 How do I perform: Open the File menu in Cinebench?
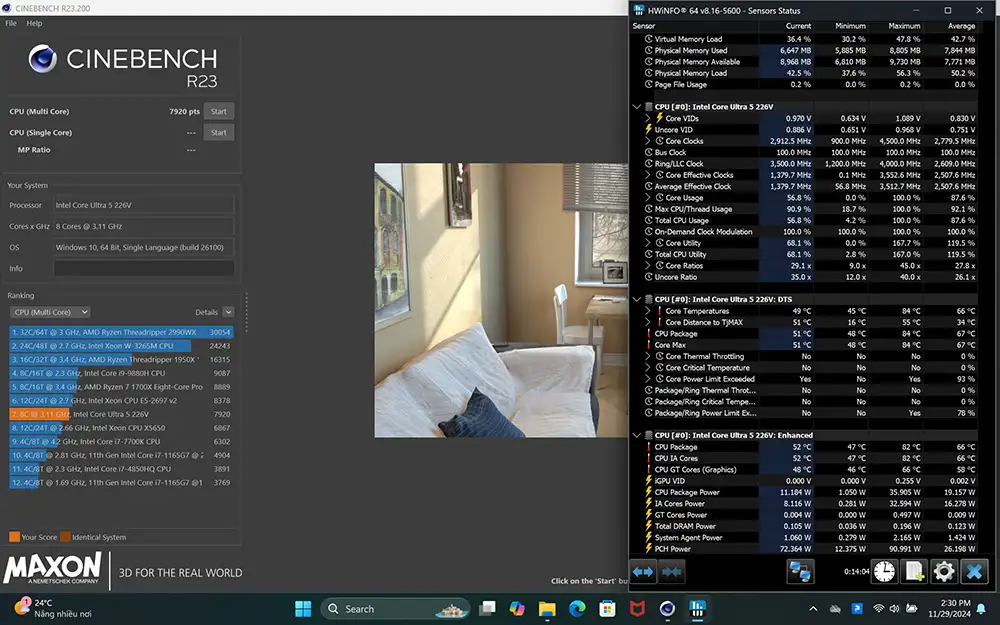tap(11, 23)
